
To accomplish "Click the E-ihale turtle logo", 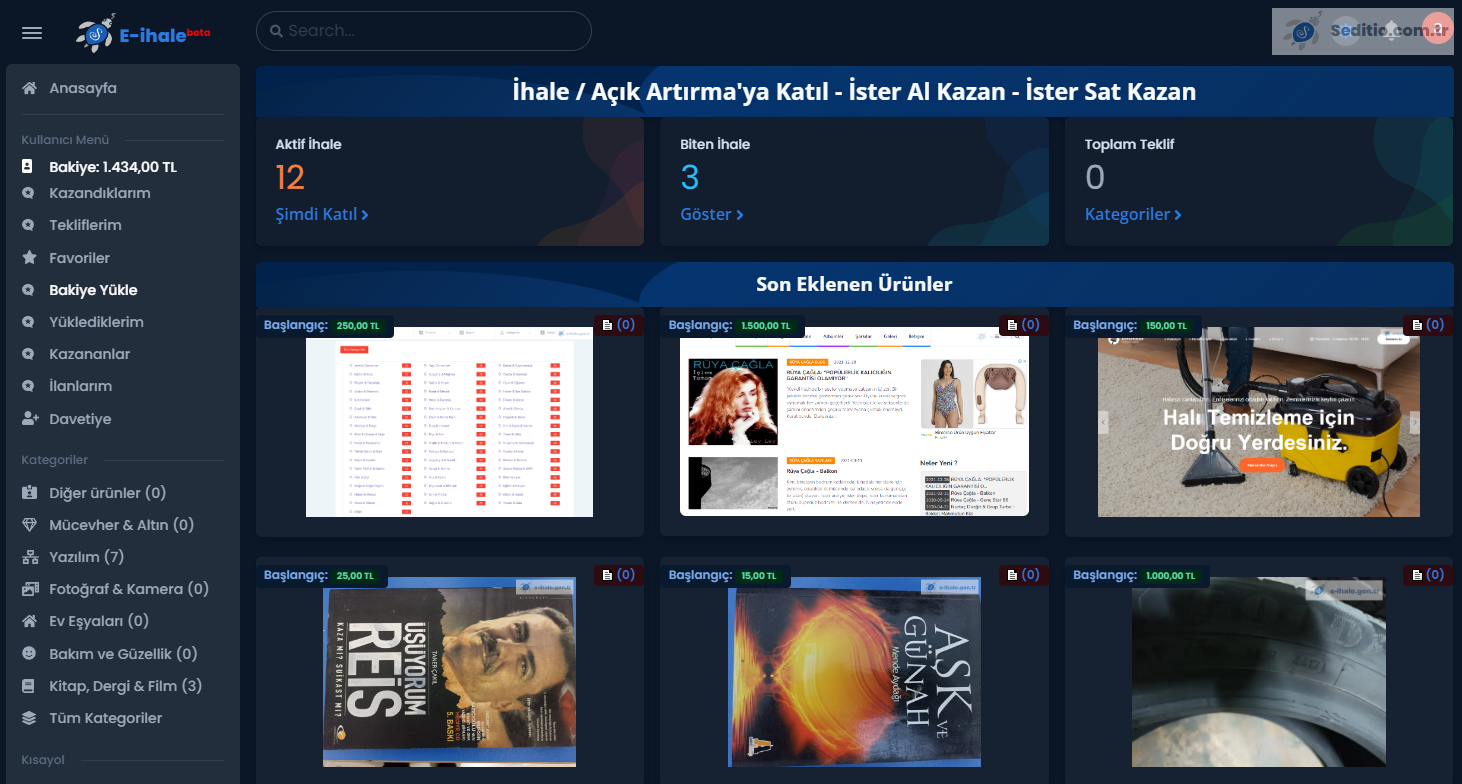I will tap(96, 34).
